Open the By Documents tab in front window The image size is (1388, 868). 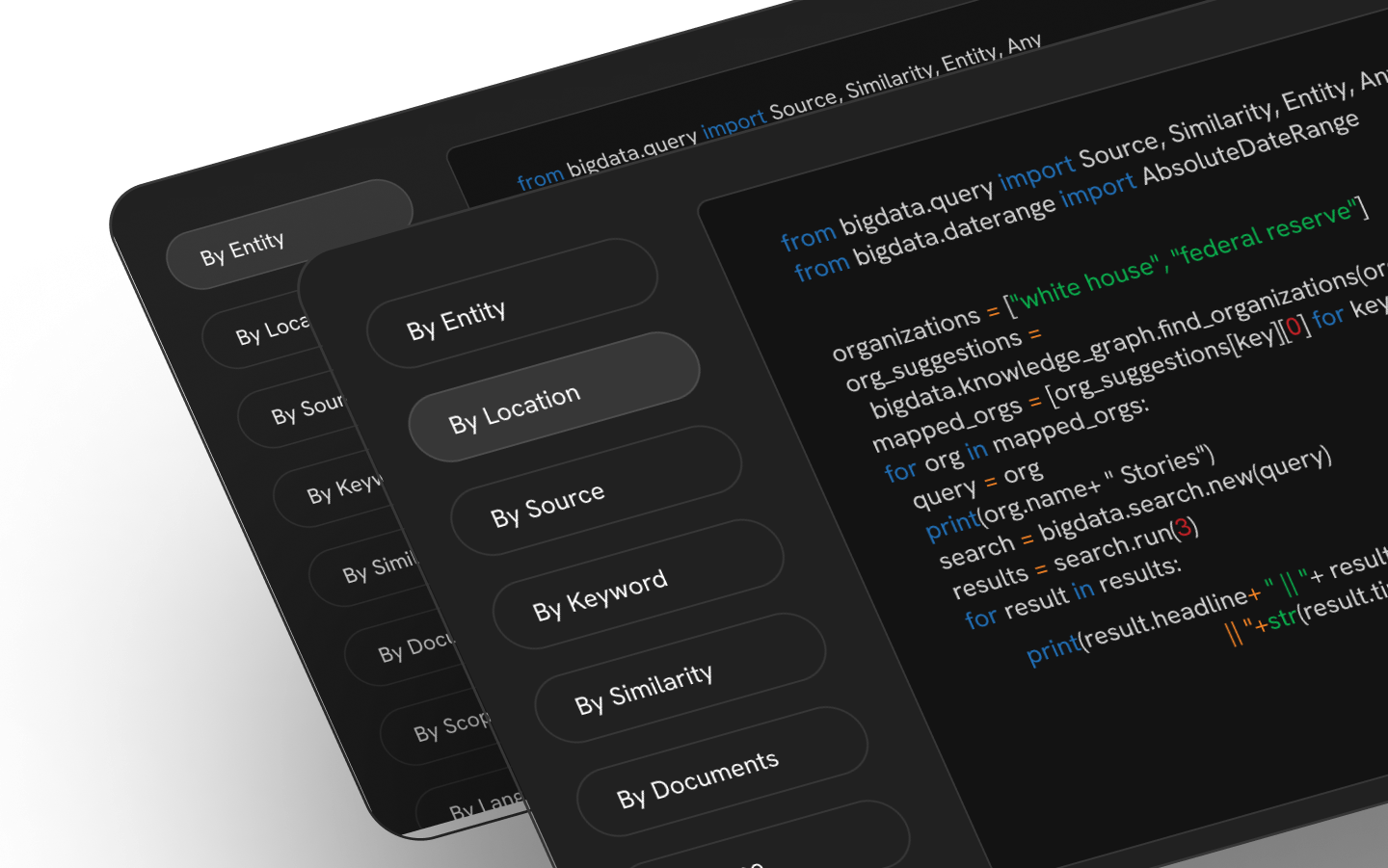[x=722, y=771]
